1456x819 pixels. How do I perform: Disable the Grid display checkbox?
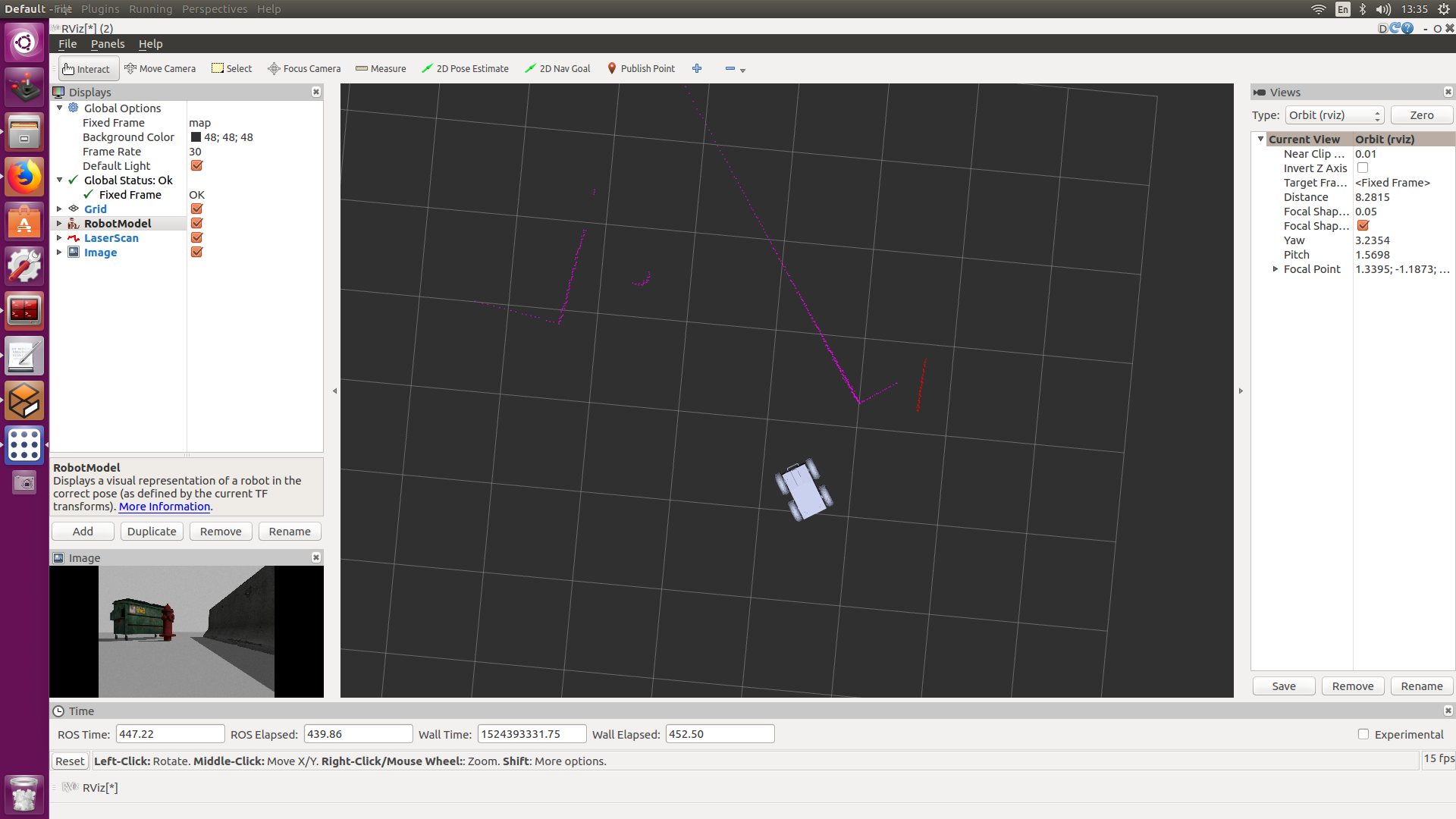coord(197,209)
